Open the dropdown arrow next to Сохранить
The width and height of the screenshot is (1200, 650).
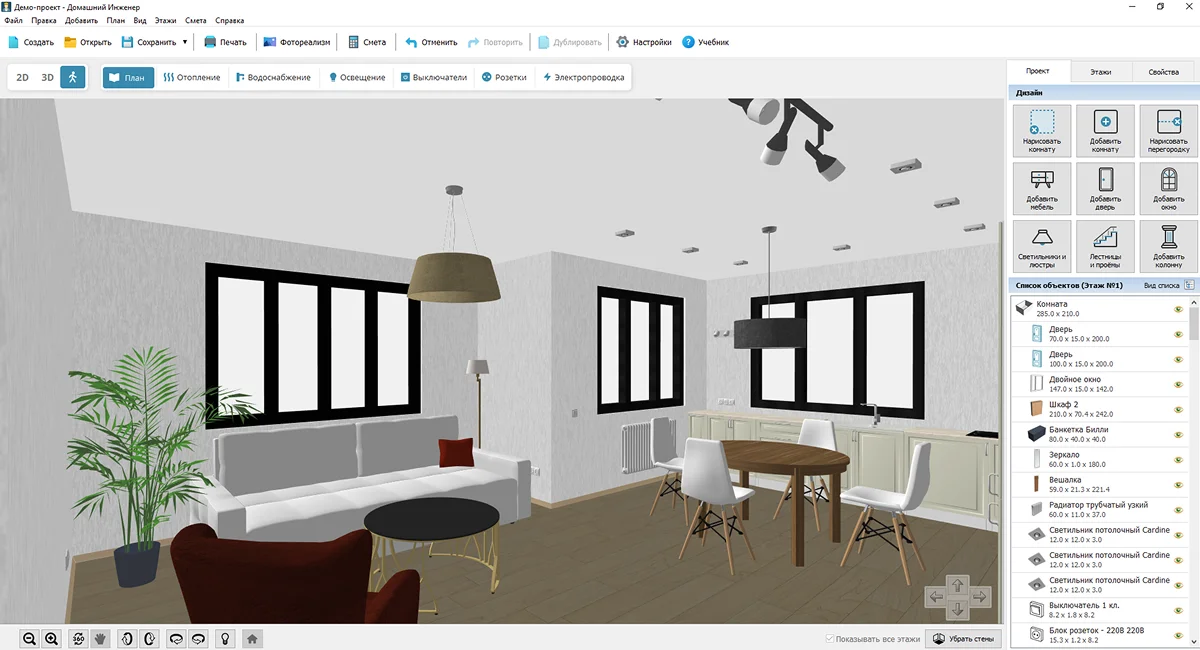pyautogui.click(x=185, y=42)
